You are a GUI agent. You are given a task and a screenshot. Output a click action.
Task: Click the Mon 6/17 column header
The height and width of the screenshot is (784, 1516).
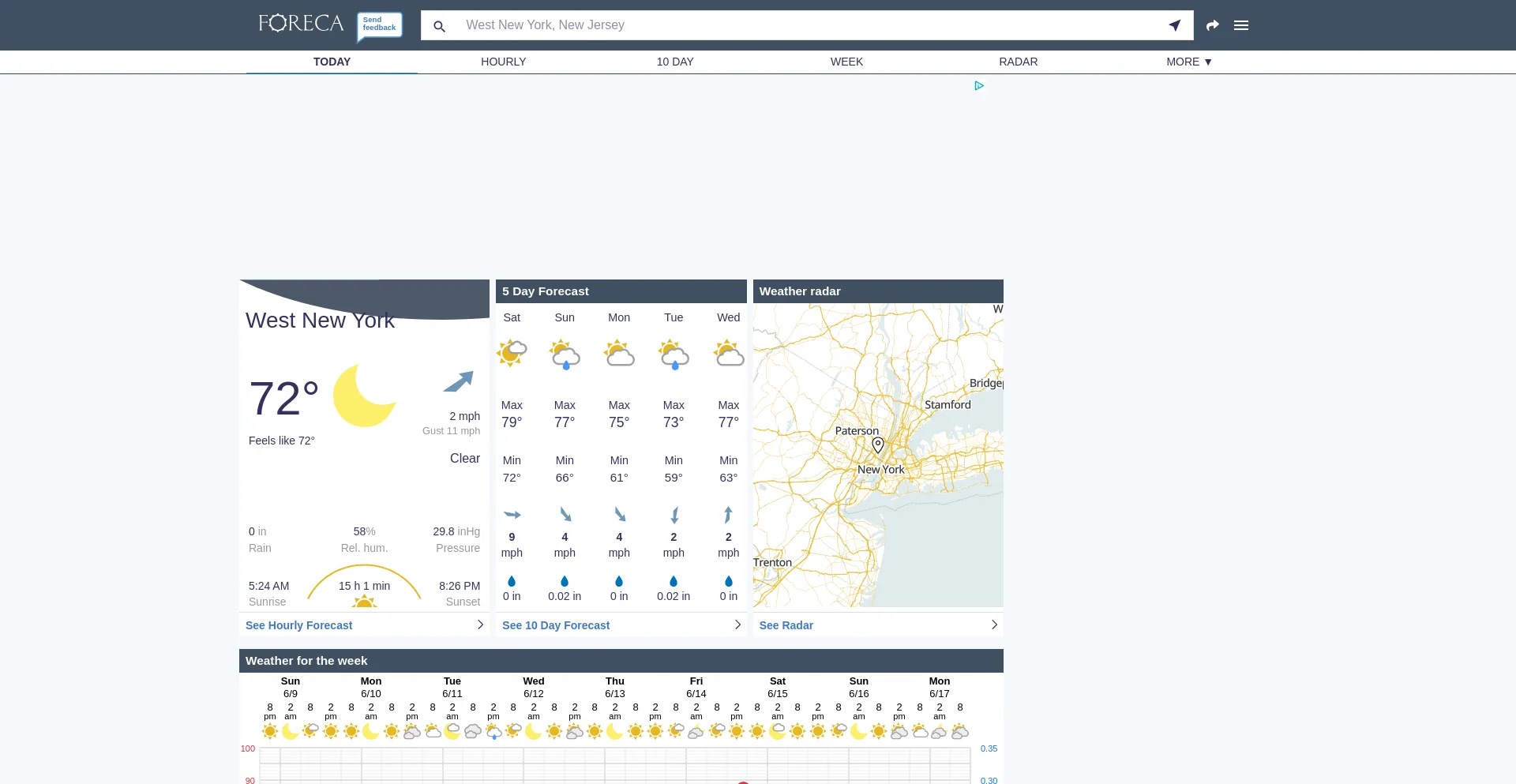pos(940,687)
